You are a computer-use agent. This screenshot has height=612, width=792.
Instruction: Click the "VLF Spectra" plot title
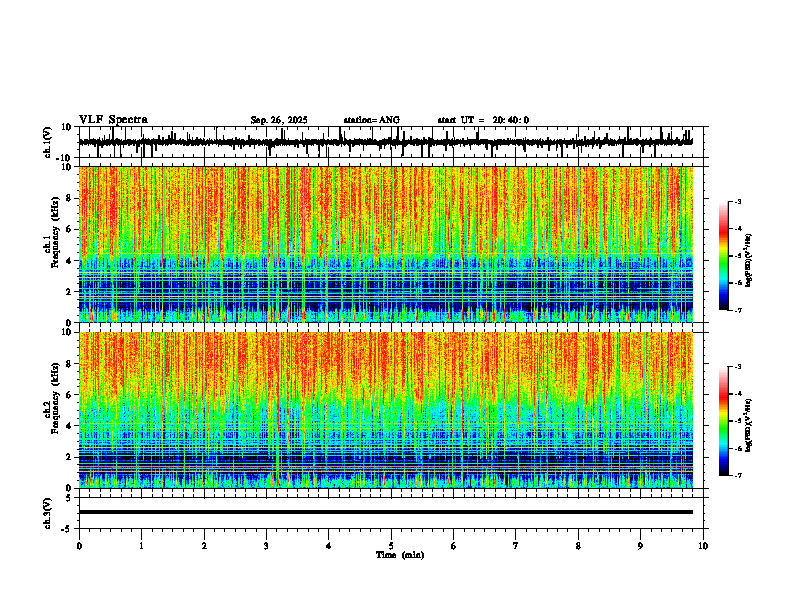(113, 120)
